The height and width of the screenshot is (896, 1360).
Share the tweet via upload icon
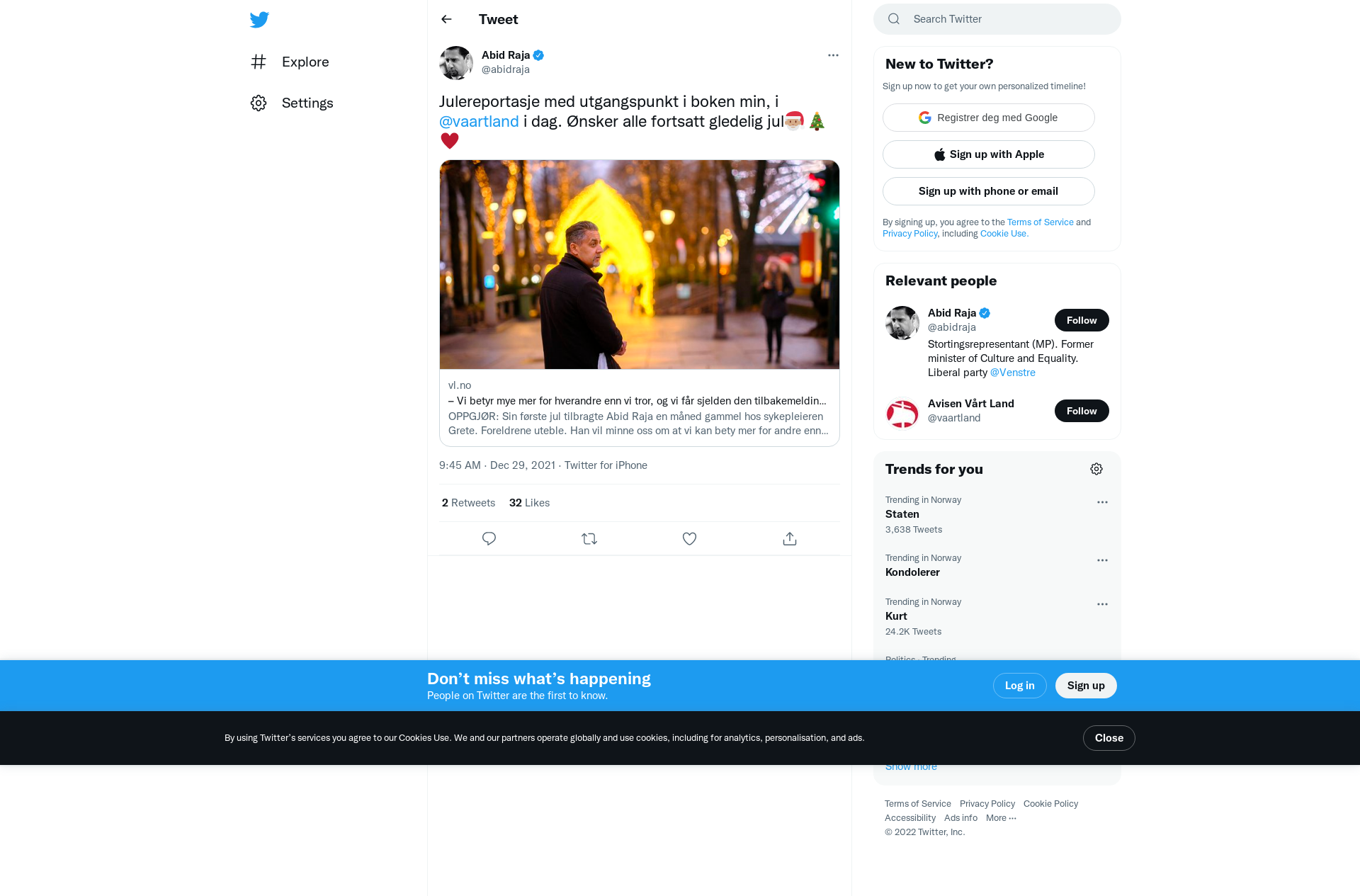[x=790, y=539]
